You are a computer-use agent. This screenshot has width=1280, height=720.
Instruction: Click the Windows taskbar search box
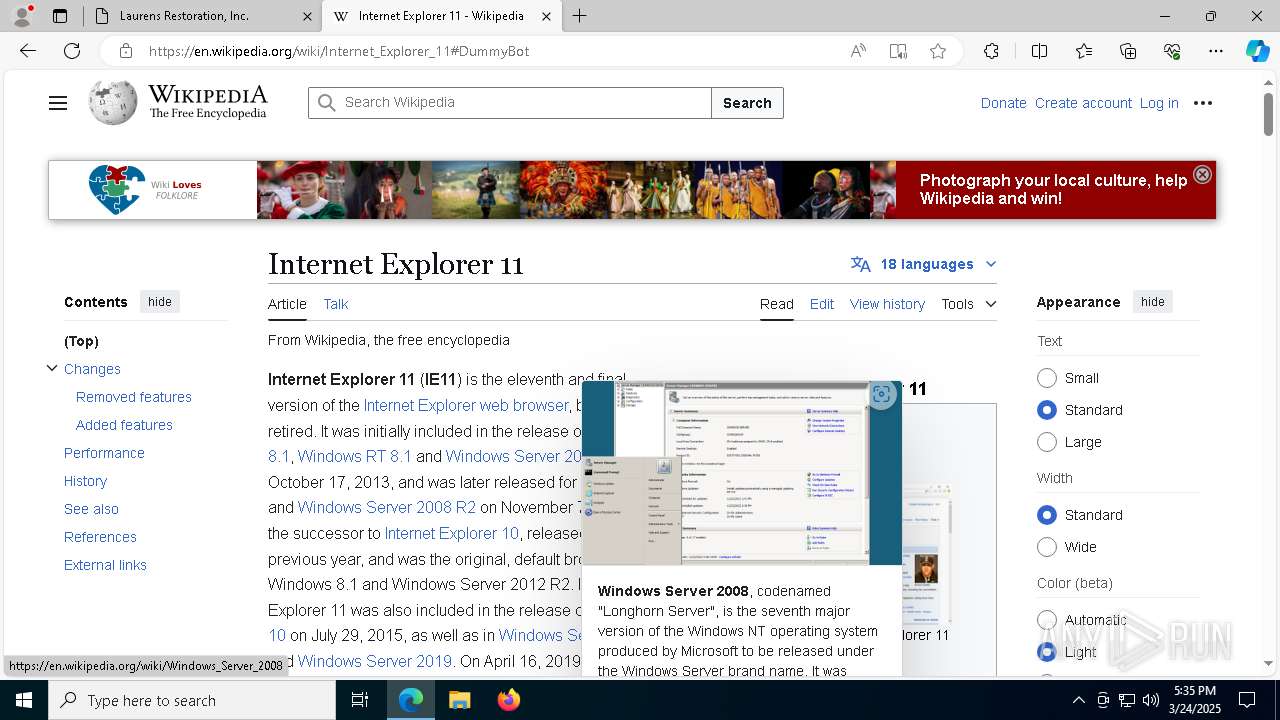point(192,700)
